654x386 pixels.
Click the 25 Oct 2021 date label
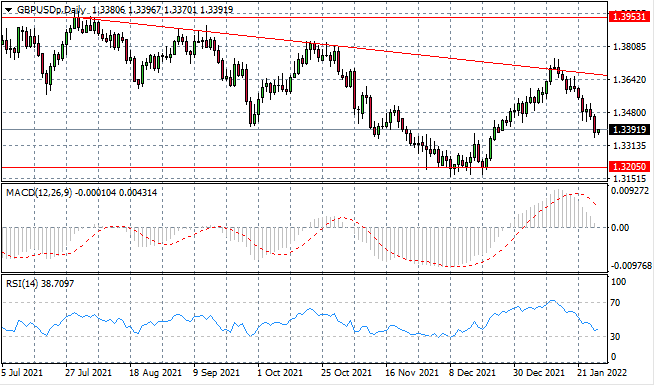click(x=346, y=372)
